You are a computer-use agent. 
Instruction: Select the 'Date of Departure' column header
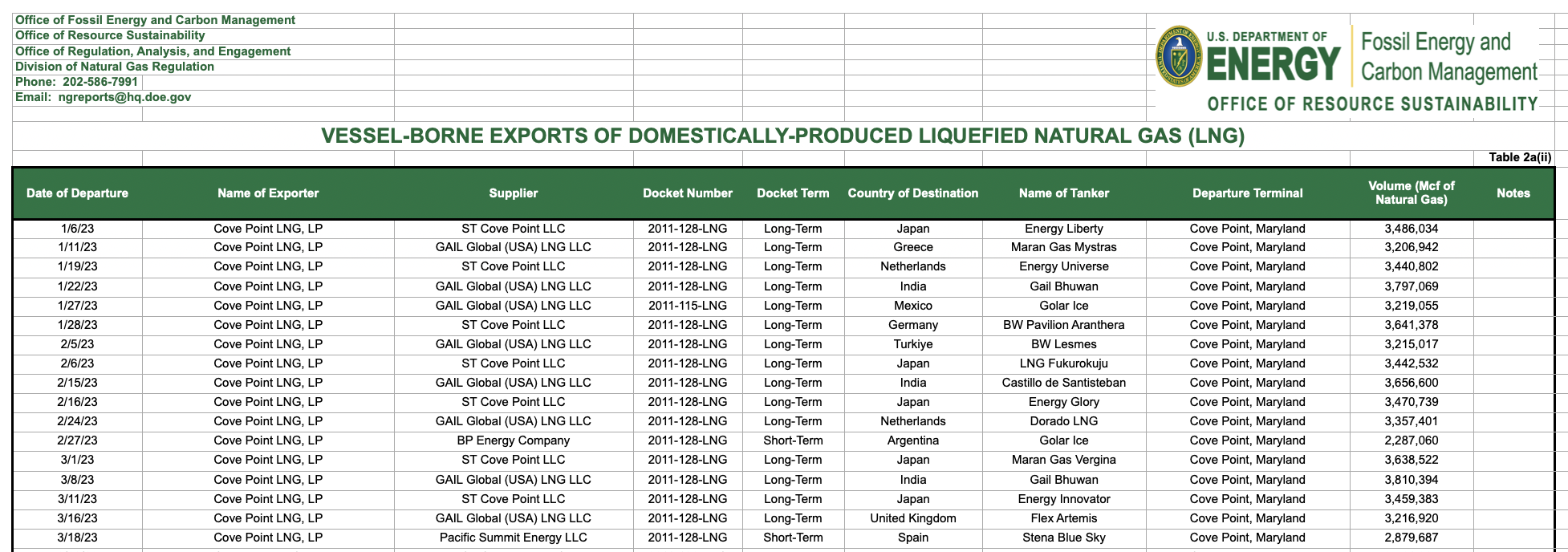pos(77,193)
